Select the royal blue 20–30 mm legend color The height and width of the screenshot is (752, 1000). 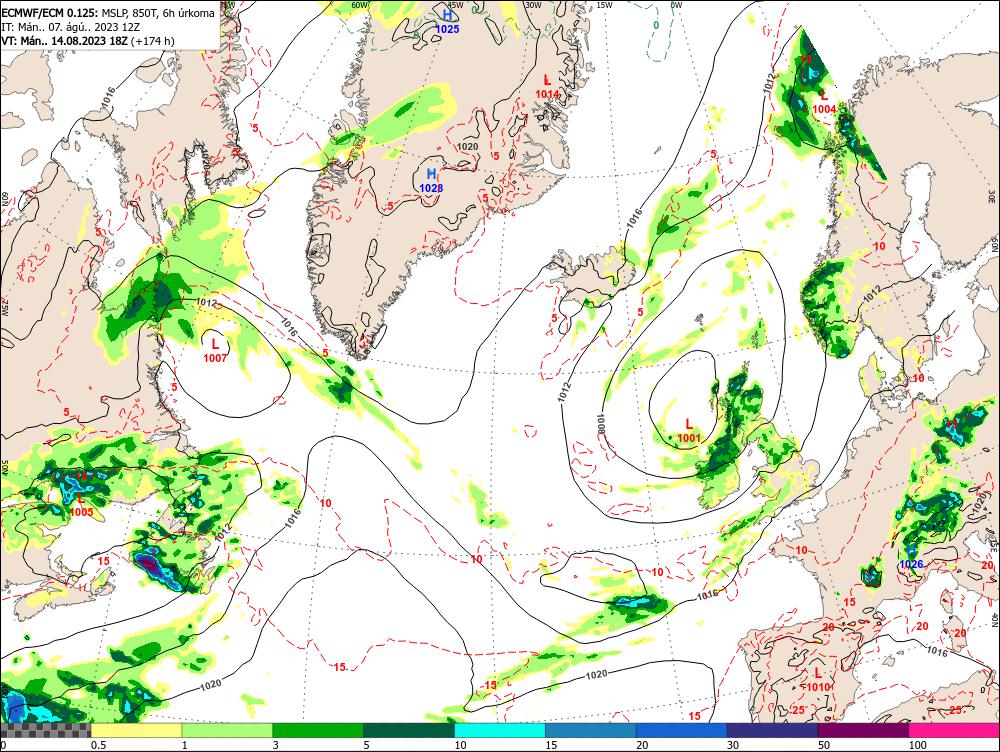click(x=682, y=730)
